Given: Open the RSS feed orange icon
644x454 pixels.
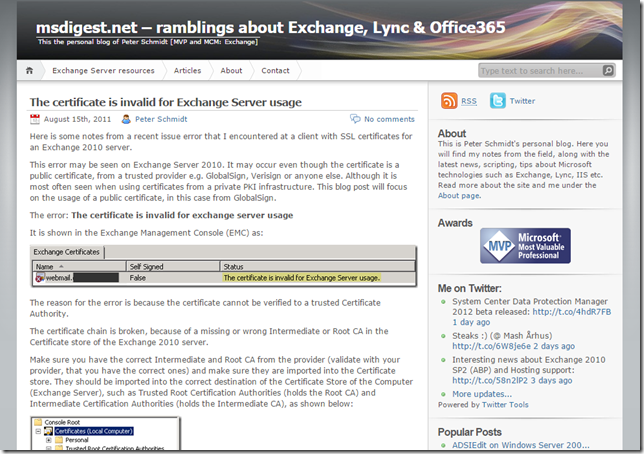Looking at the screenshot, I should [x=449, y=101].
